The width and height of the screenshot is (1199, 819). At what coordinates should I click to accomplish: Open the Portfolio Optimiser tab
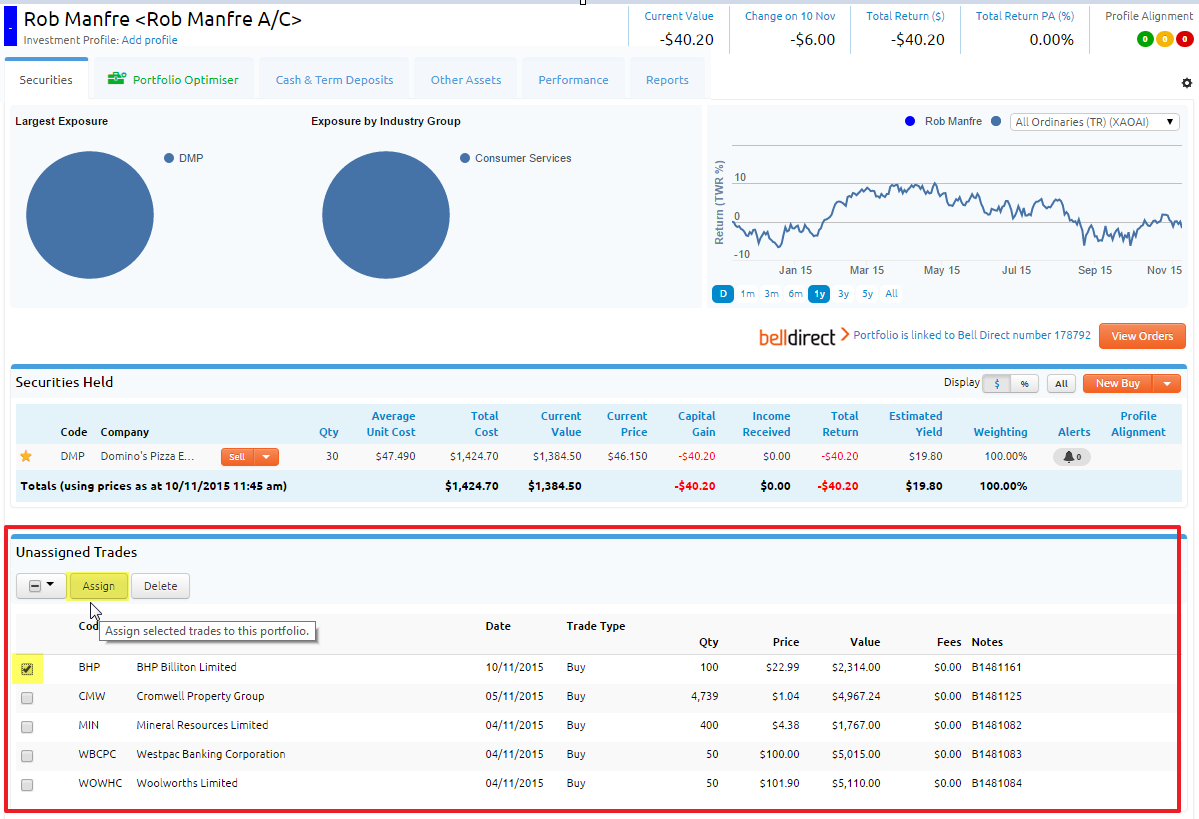(x=173, y=80)
